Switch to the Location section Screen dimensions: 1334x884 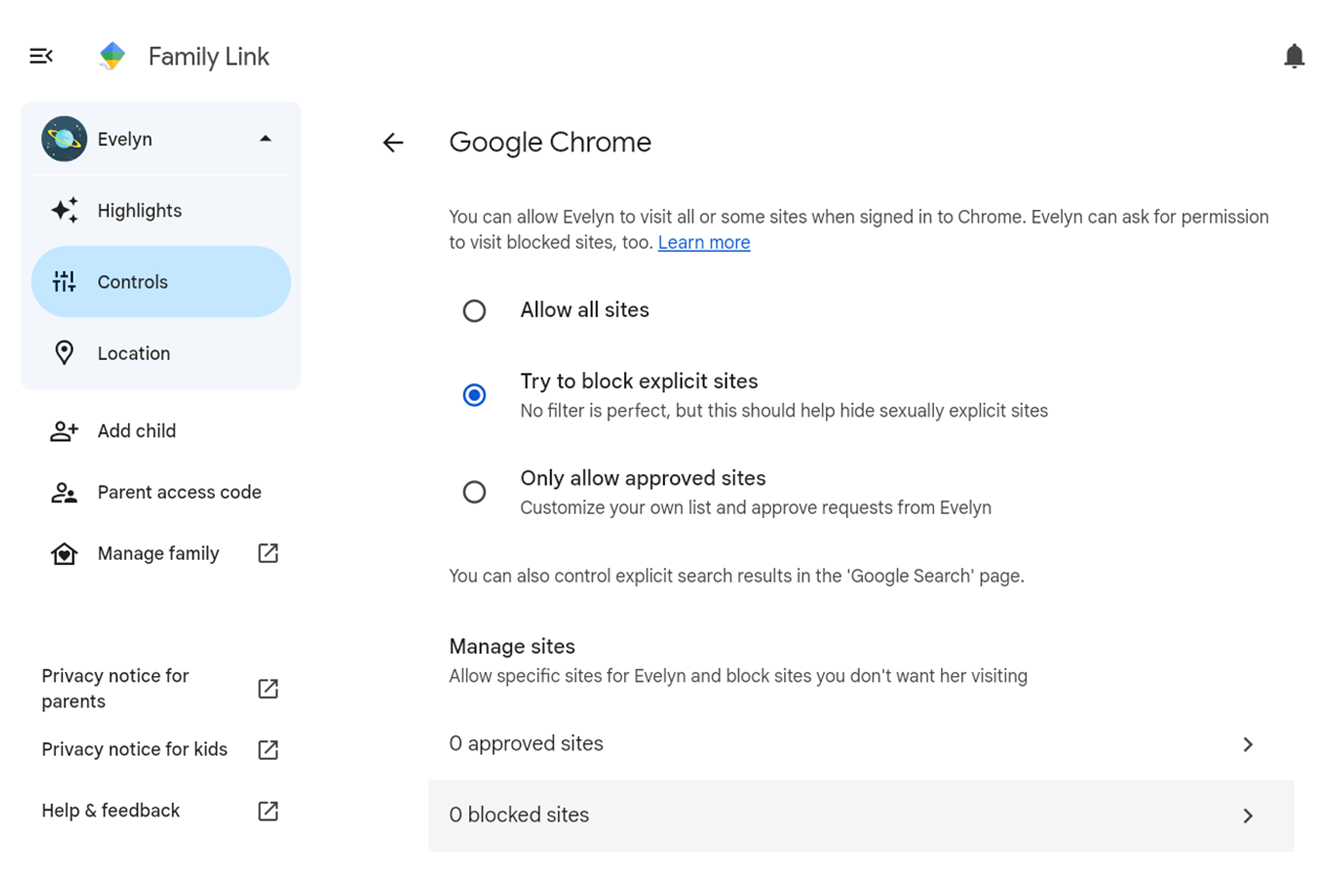[133, 353]
